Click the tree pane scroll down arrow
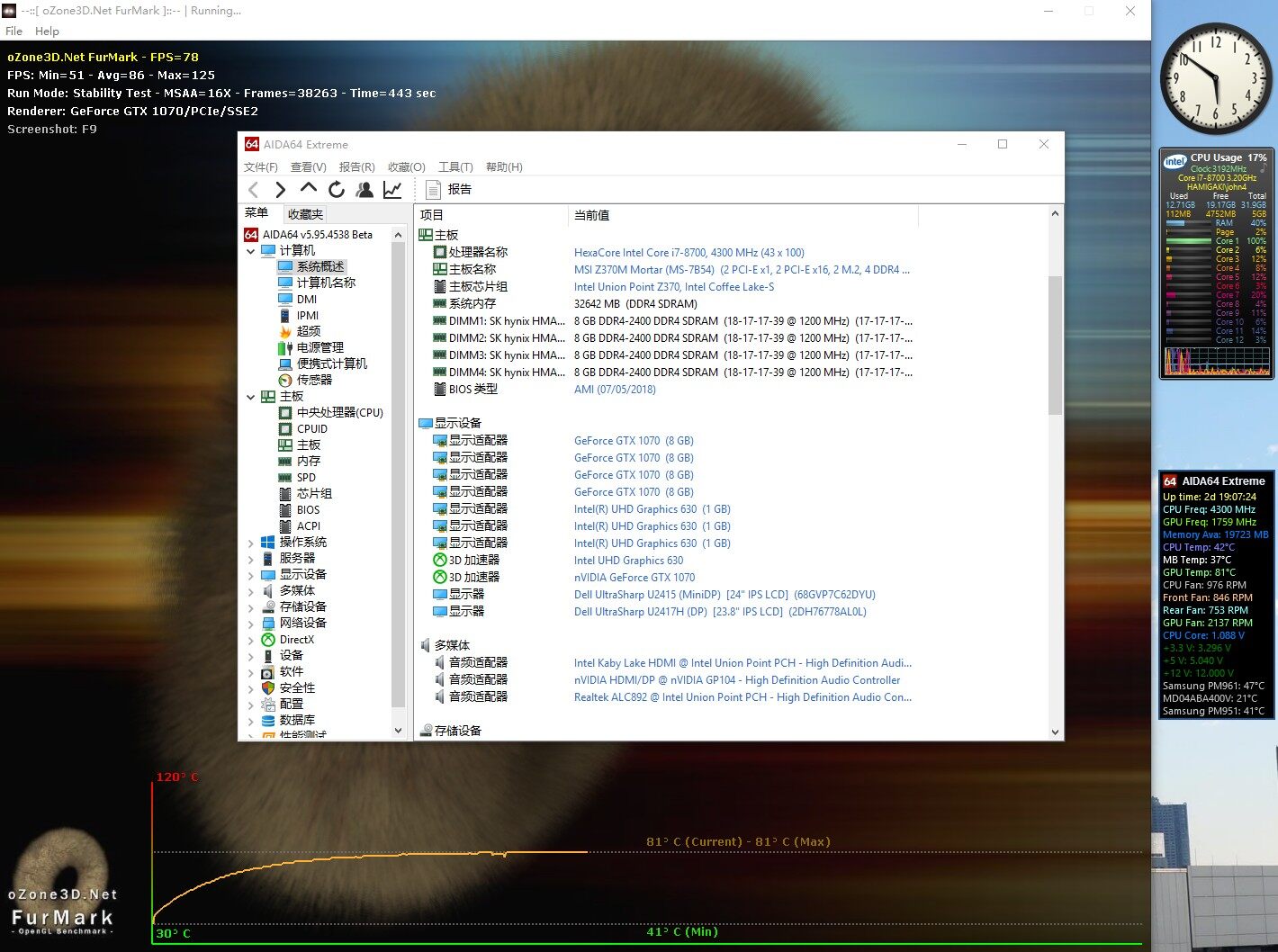 pyautogui.click(x=399, y=731)
